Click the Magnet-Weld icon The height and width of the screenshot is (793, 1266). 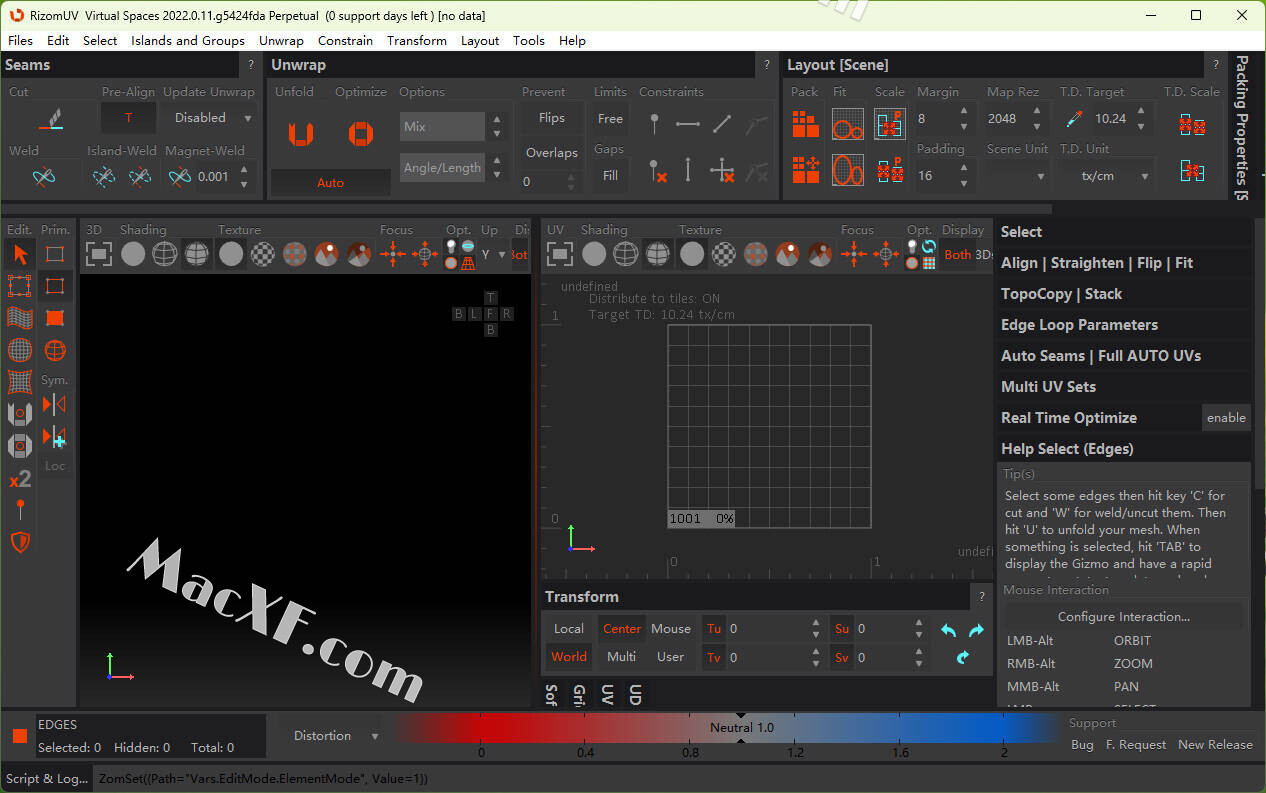tap(180, 177)
